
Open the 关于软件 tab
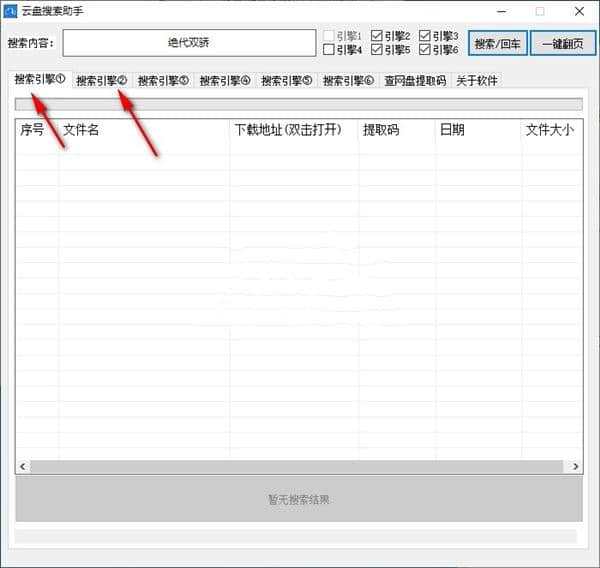click(477, 80)
